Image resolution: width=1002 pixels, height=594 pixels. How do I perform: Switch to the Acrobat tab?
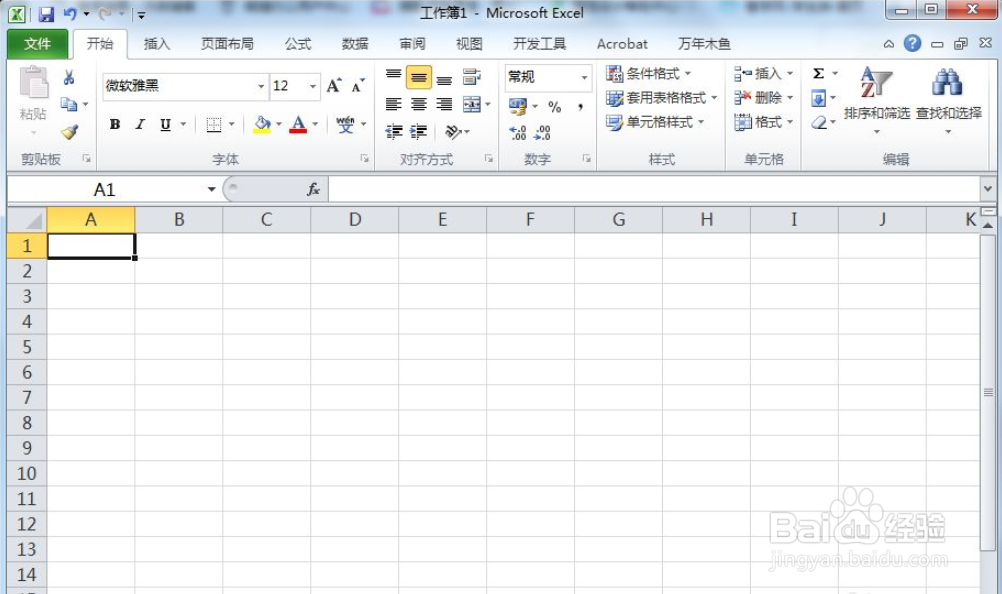[622, 43]
